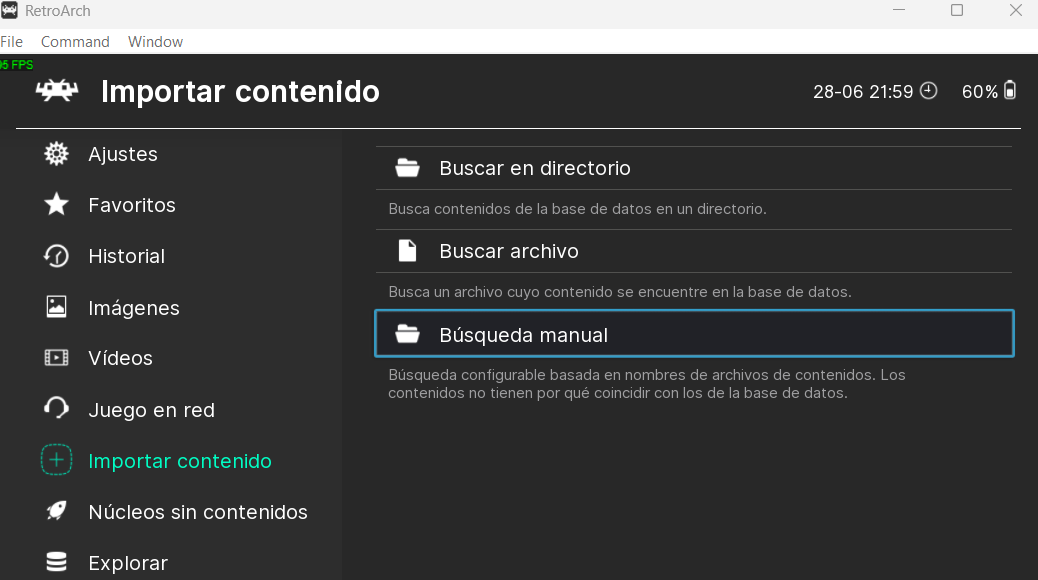Click description 'Busca un archivo cuyo contenido'
This screenshot has height=580, width=1038.
click(x=620, y=292)
